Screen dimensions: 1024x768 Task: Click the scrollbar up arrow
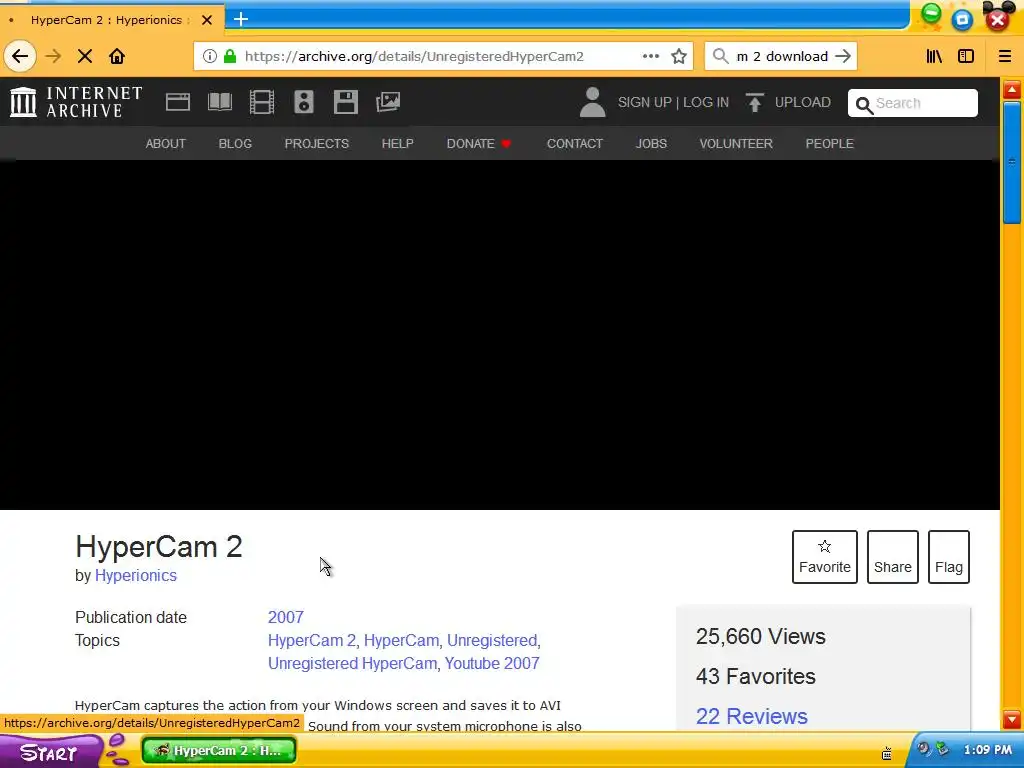(x=1012, y=89)
